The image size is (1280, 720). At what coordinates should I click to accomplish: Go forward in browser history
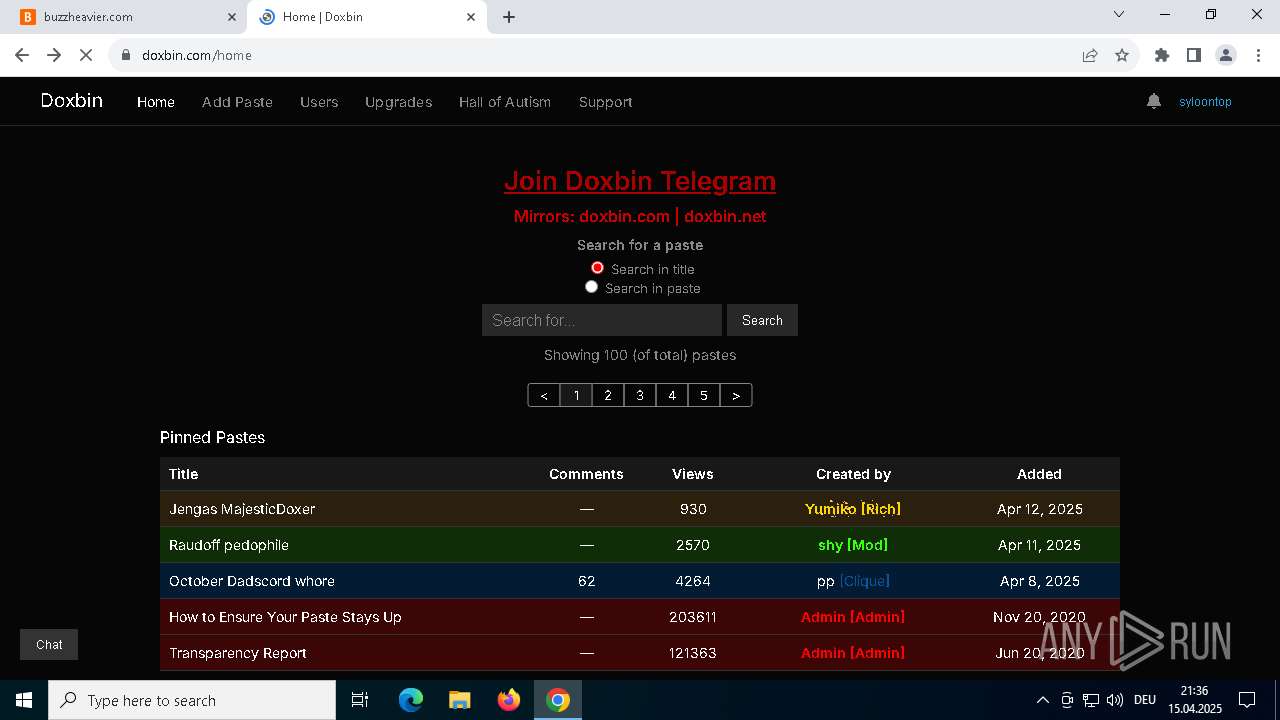pyautogui.click(x=54, y=55)
